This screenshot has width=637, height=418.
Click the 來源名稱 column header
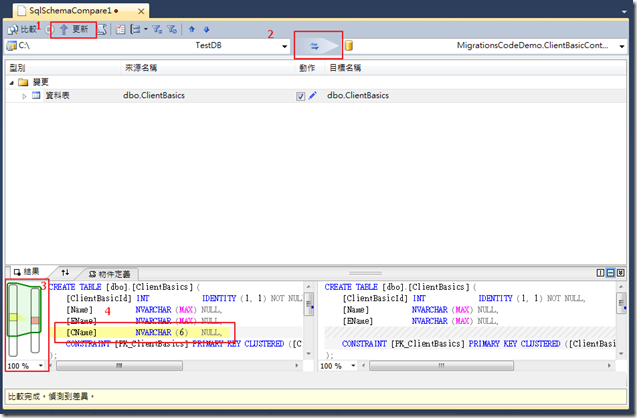point(207,68)
